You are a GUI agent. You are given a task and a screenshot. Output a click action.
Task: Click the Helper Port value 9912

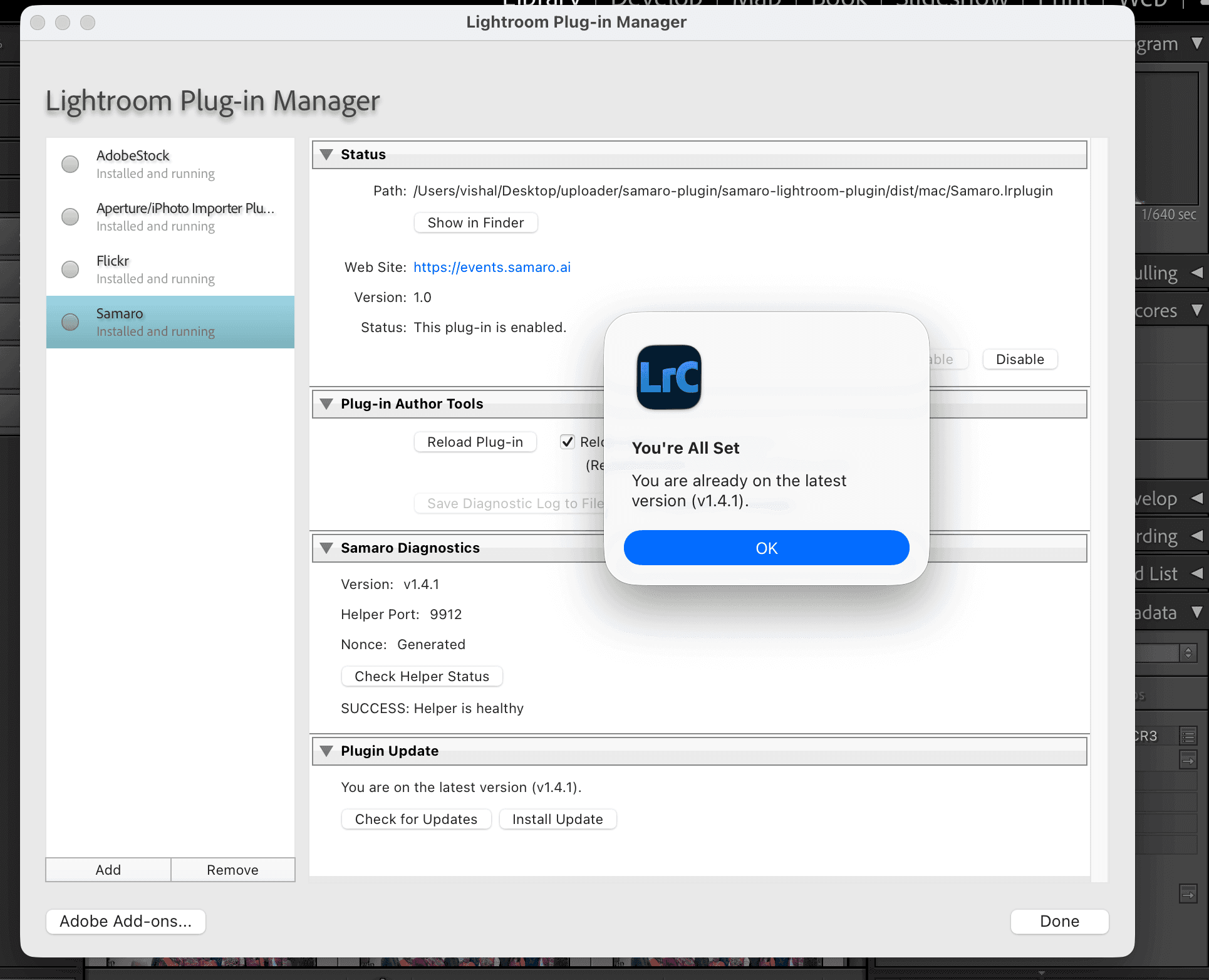445,615
